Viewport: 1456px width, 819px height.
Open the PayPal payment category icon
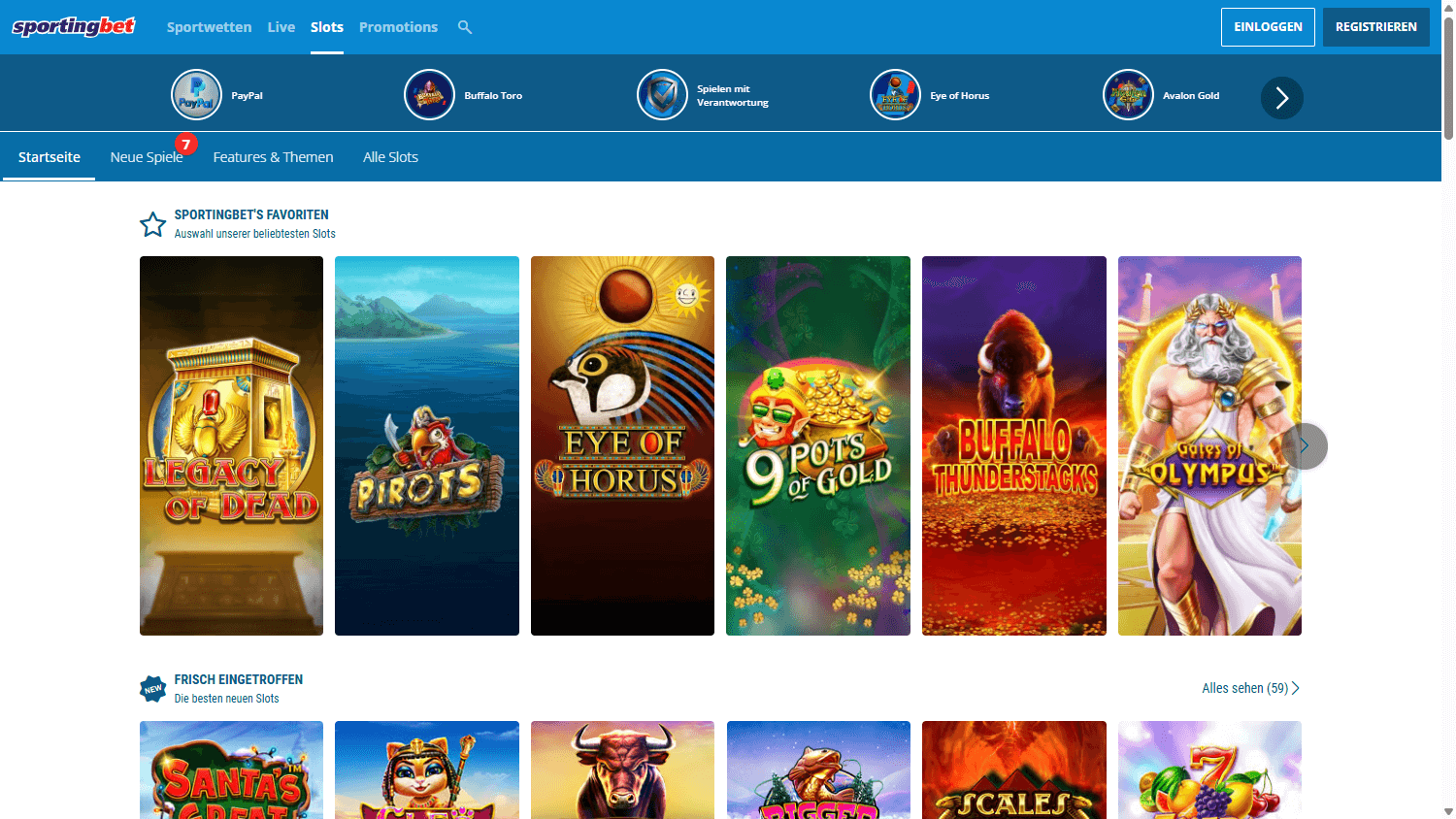click(x=196, y=94)
